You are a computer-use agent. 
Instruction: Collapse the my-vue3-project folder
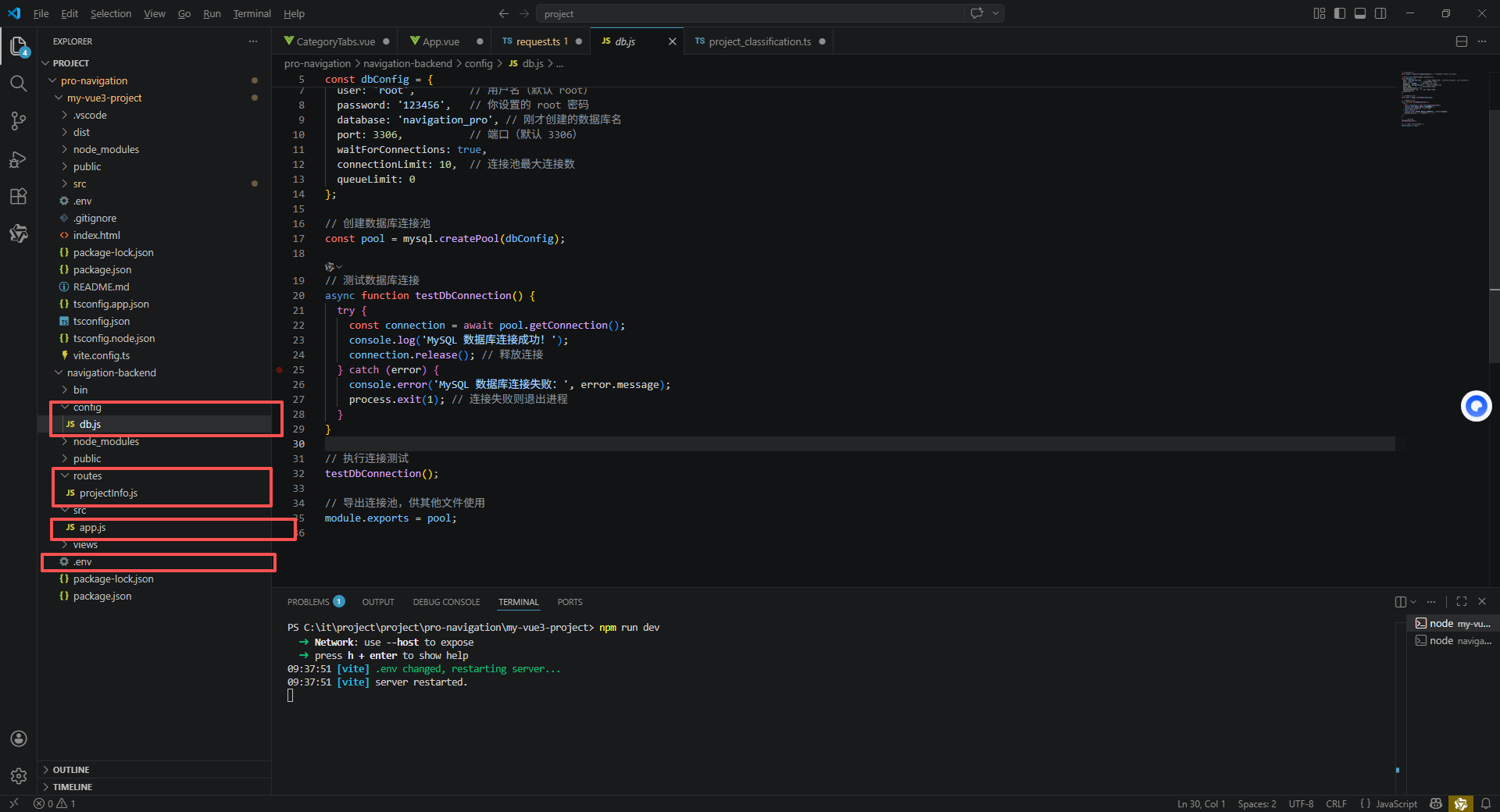pos(104,98)
